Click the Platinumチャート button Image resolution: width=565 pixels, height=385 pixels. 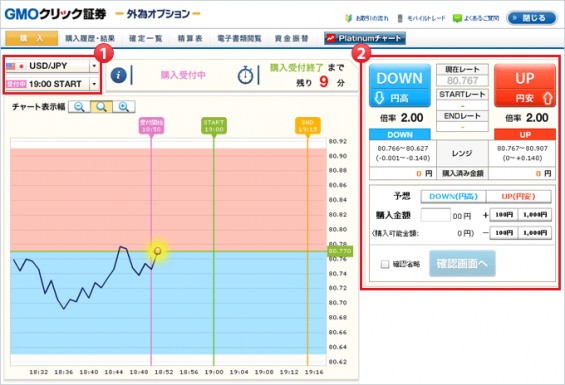tap(365, 38)
